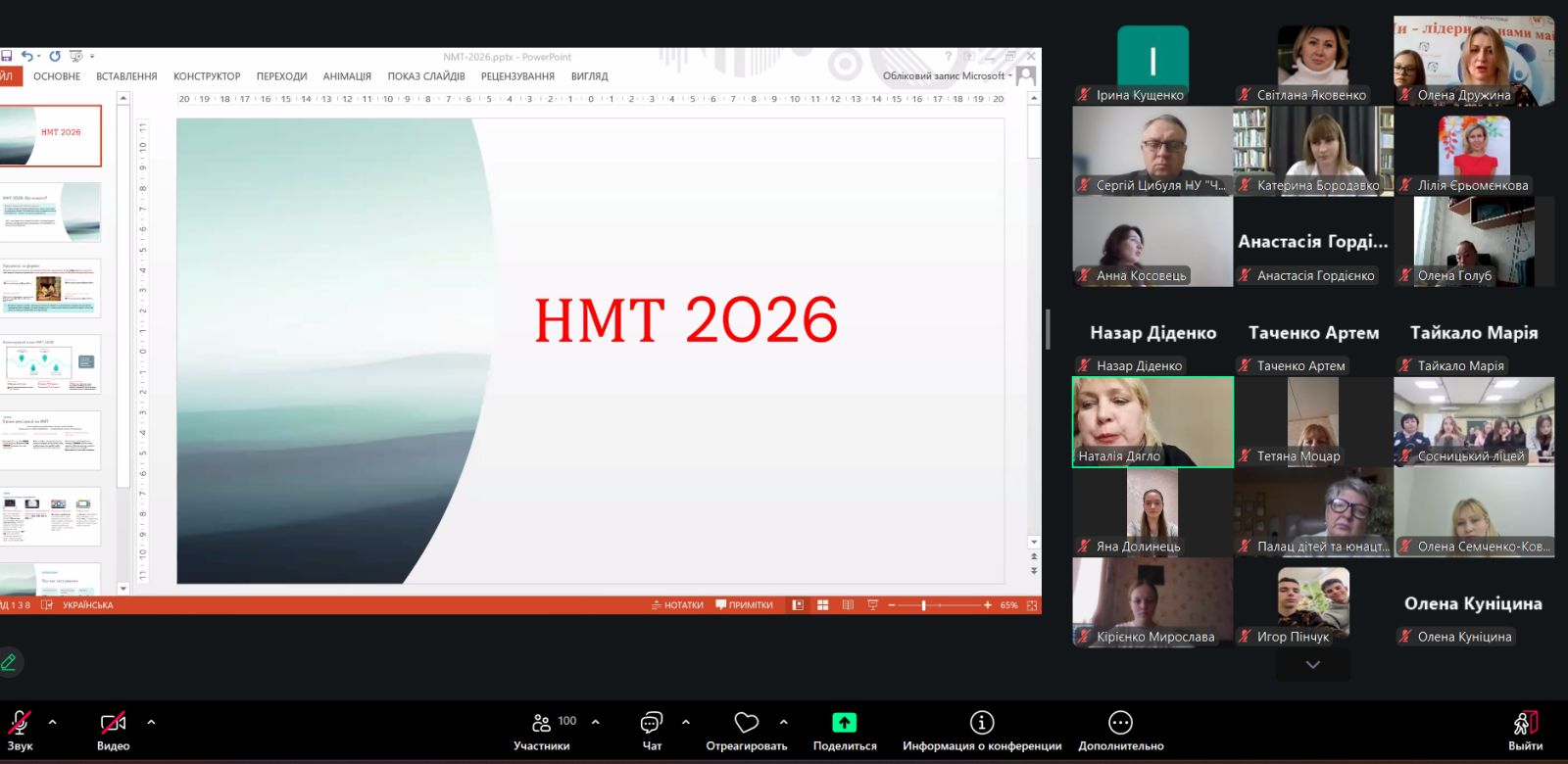Expand video options arrow next to Видео

pos(151,722)
